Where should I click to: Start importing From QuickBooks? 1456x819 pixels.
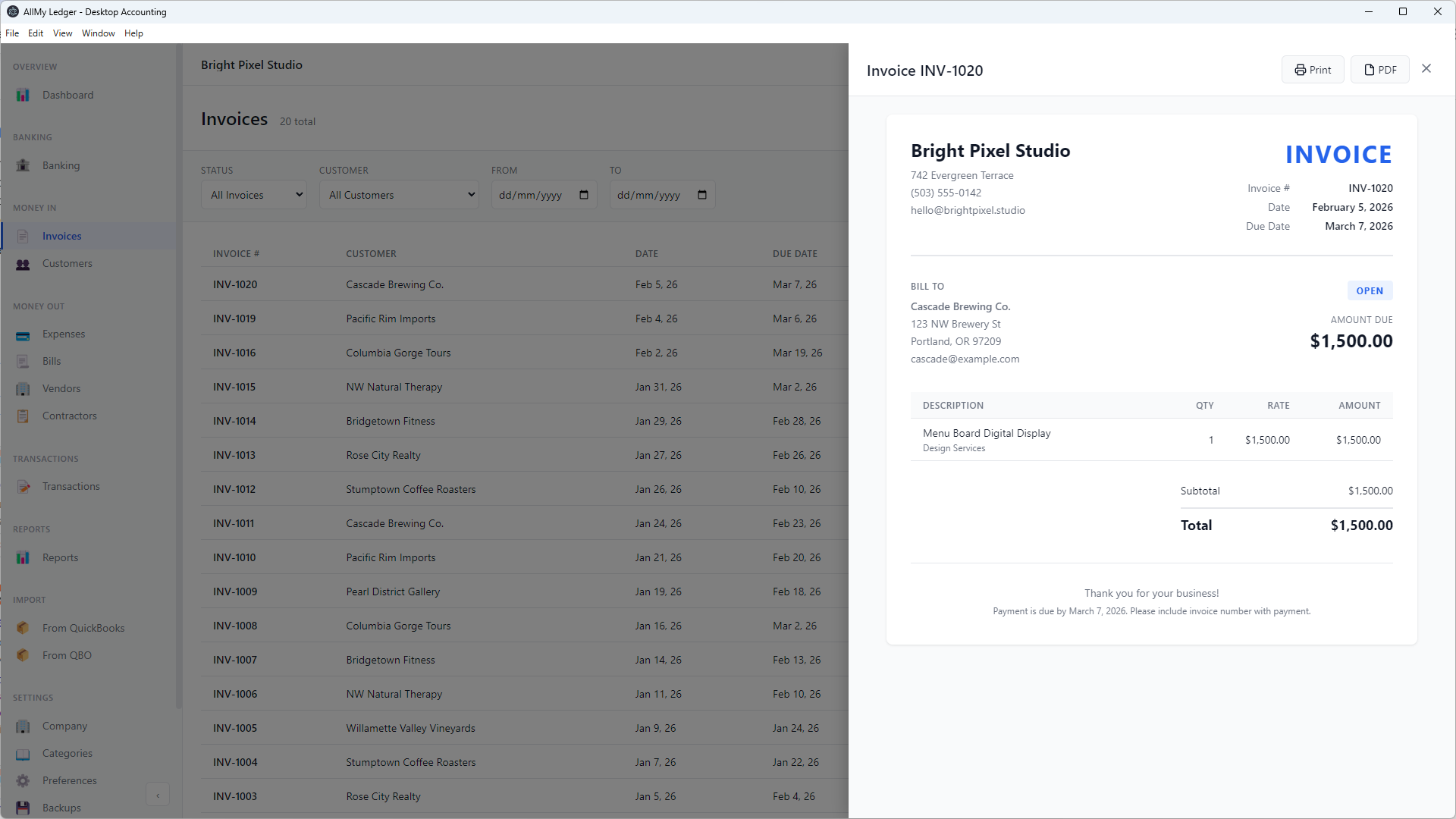(x=83, y=627)
